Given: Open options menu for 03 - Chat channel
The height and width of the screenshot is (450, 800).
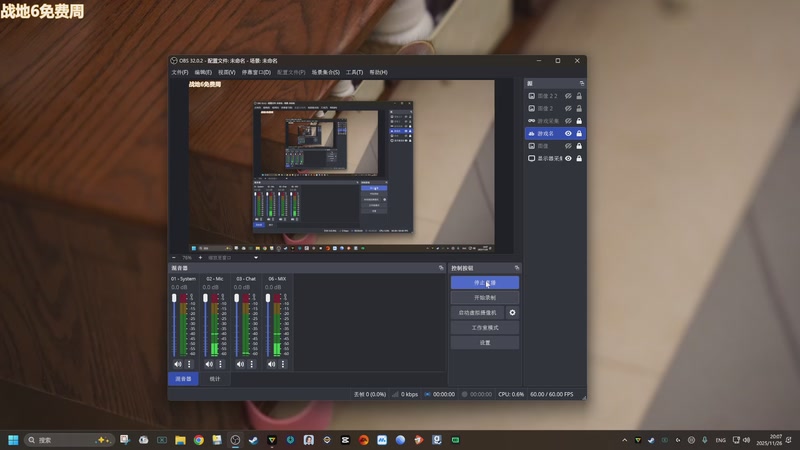Looking at the screenshot, I should click(251, 364).
